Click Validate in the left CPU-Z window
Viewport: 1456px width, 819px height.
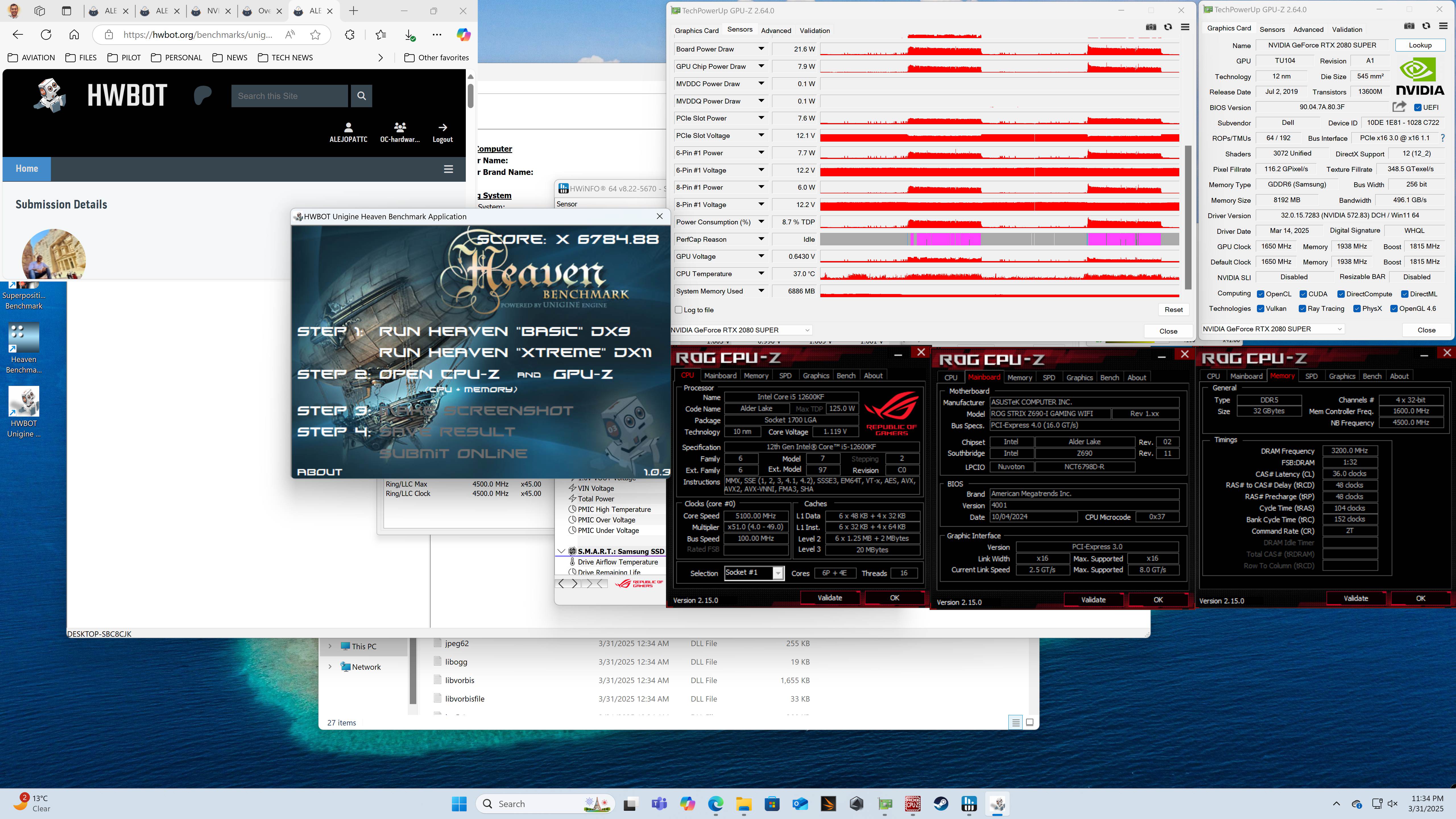[830, 597]
